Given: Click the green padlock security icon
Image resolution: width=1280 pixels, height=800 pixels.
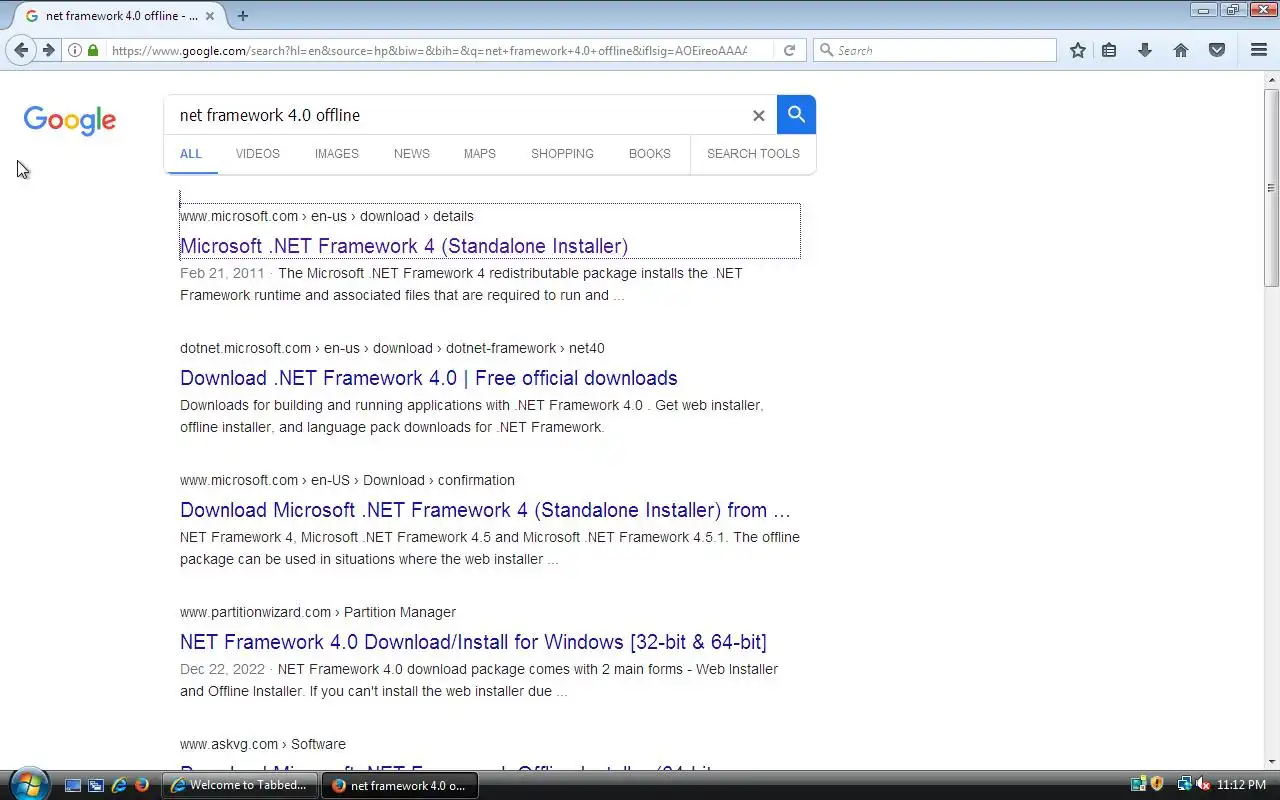Looking at the screenshot, I should [93, 50].
